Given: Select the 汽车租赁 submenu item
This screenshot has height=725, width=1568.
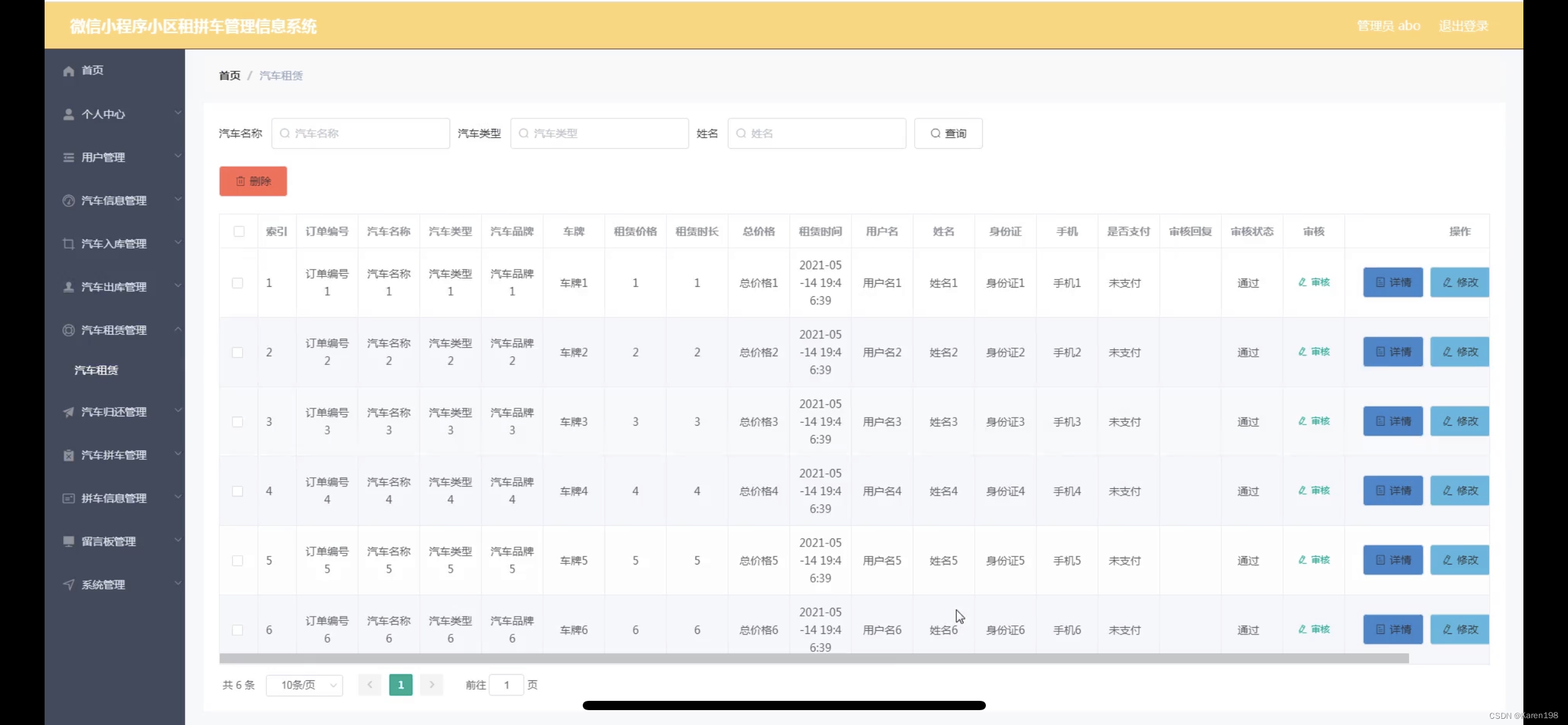Looking at the screenshot, I should (115, 370).
